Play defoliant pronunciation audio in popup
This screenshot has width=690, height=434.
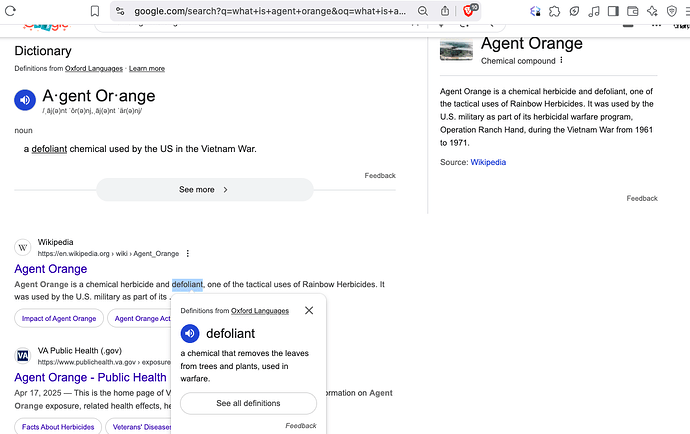[190, 334]
